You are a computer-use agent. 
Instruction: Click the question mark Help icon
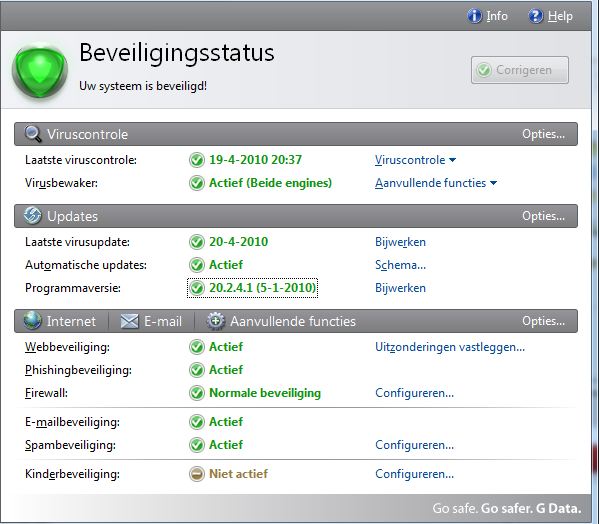[x=536, y=16]
